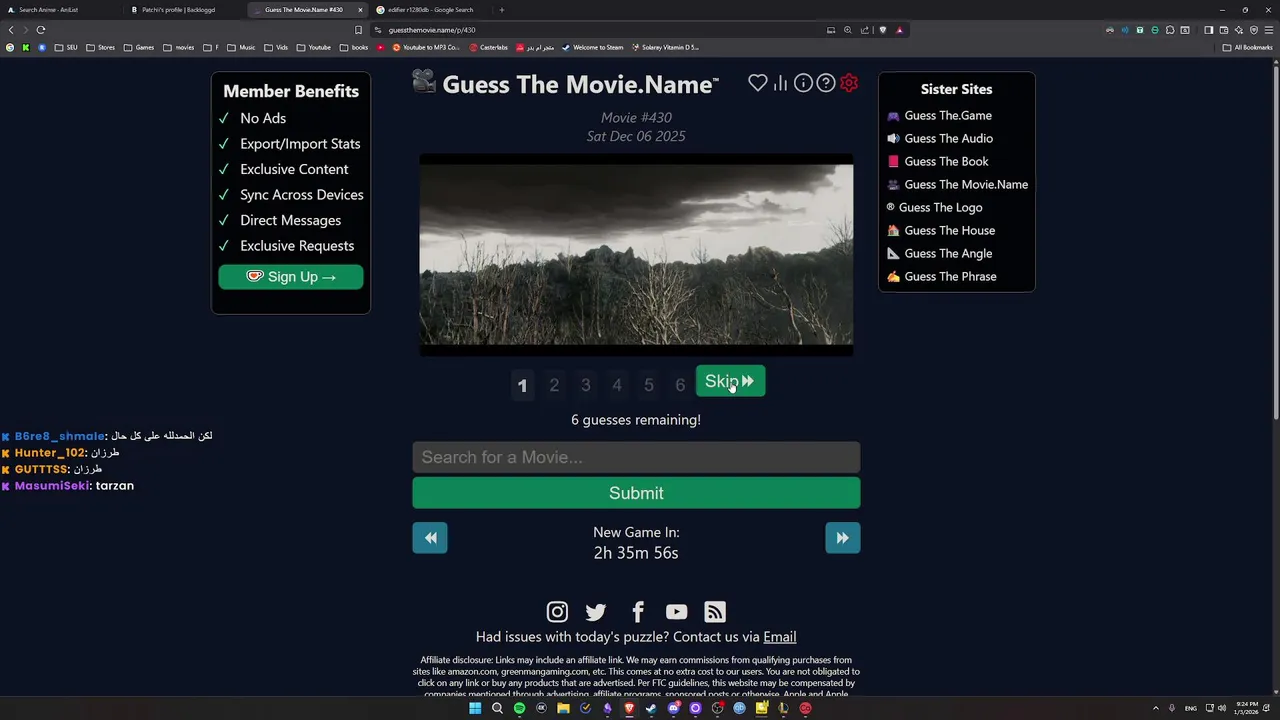Screen dimensions: 1280x720
Task: Open the YouTube icon link
Action: [x=677, y=612]
